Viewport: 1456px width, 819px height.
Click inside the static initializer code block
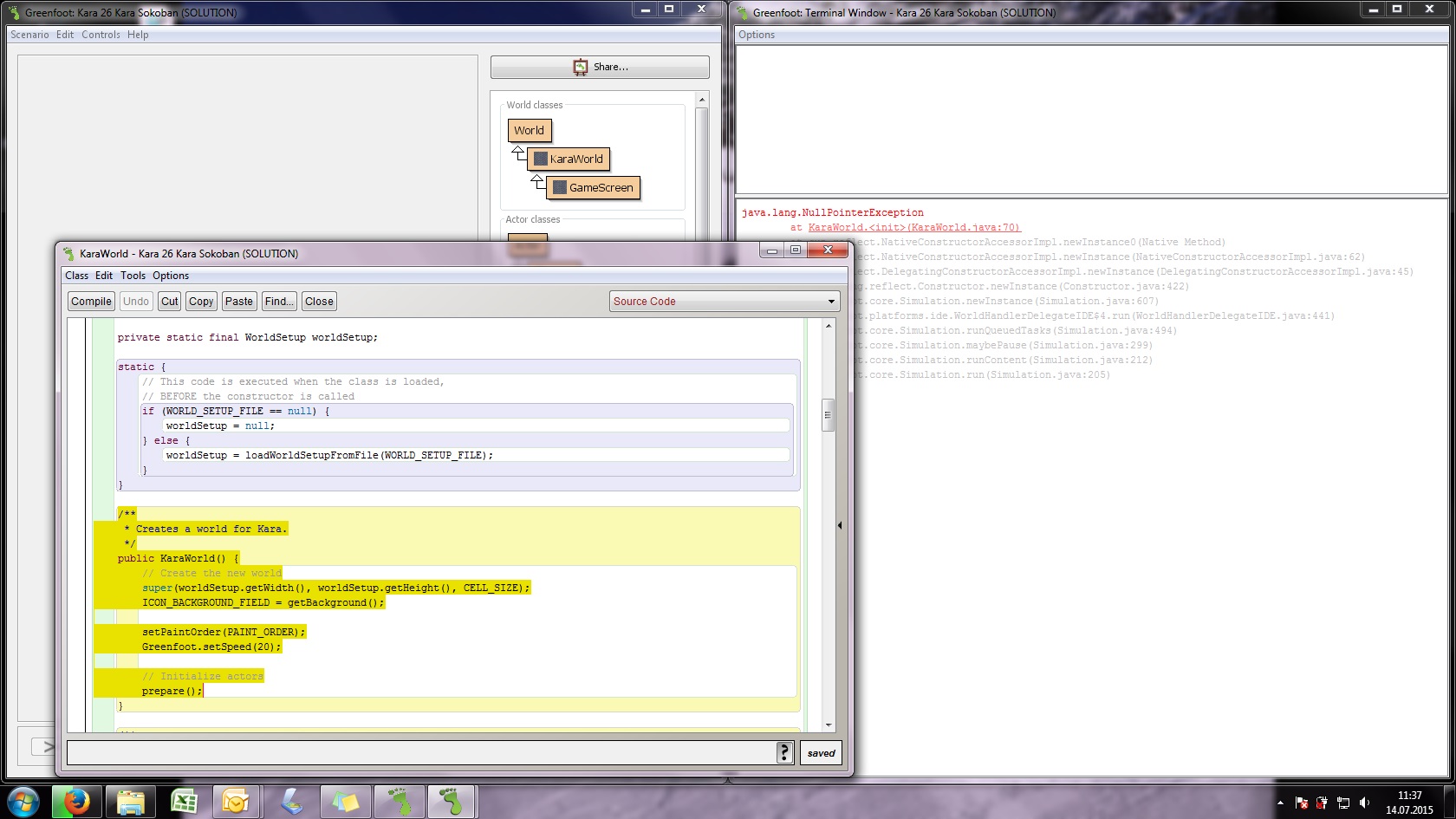tap(458, 426)
